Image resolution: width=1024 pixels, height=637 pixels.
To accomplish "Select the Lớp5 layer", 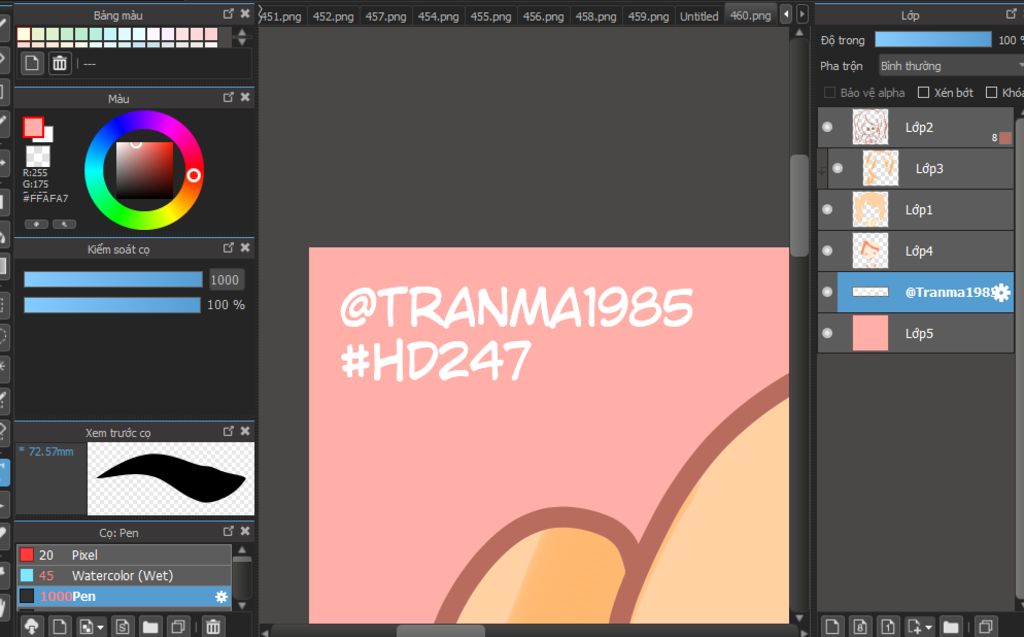I will pos(916,333).
